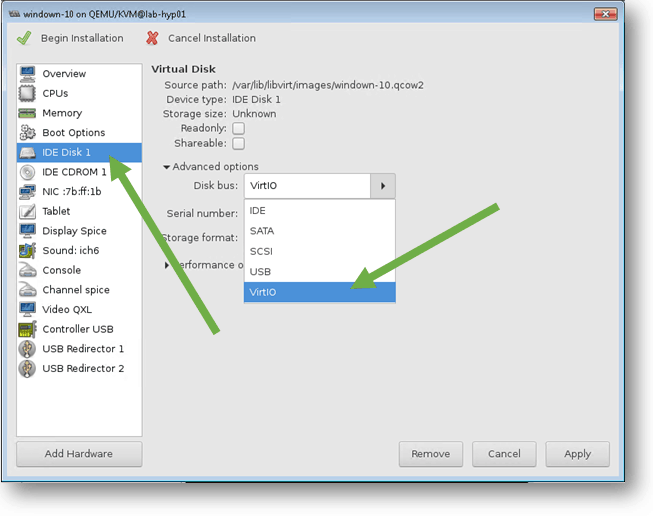653x516 pixels.
Task: Select the USB Redirector 2 icon
Action: (27, 369)
